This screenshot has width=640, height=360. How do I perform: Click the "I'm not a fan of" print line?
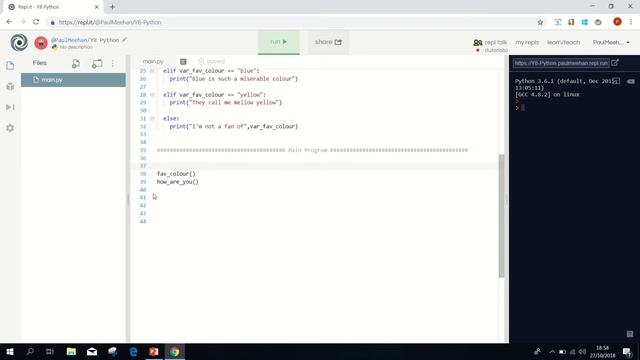234,127
